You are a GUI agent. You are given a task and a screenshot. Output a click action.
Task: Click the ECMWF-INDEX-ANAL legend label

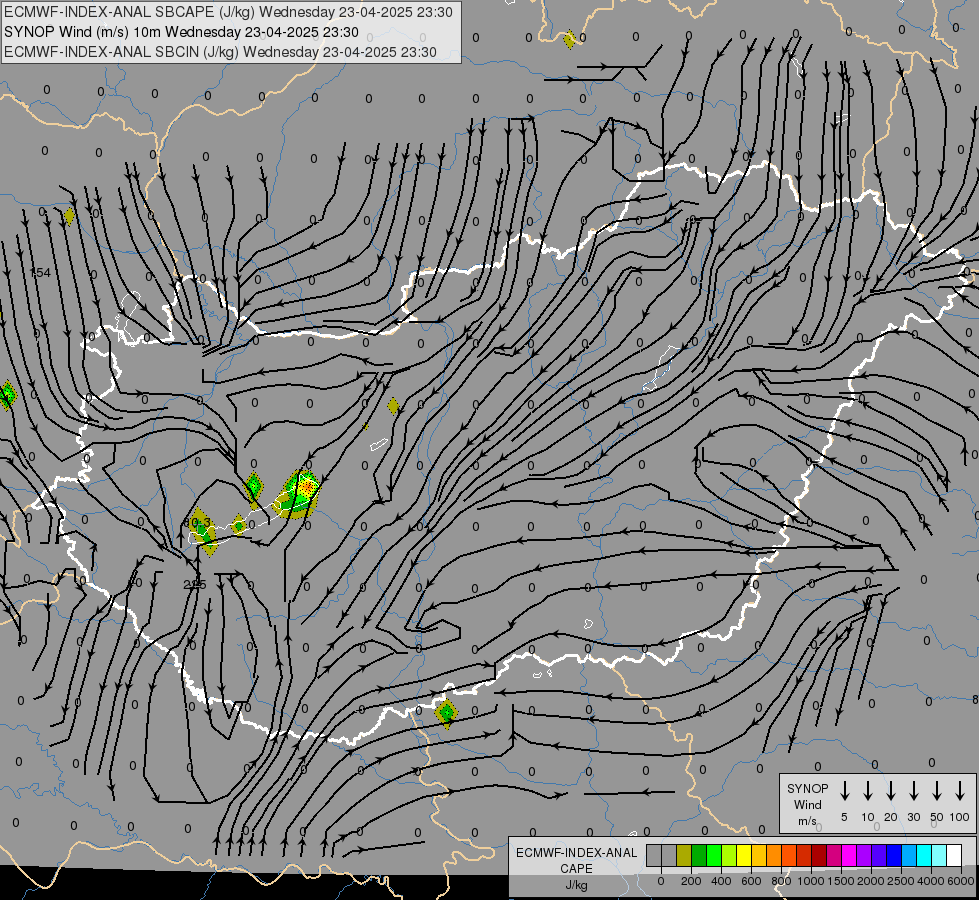pyautogui.click(x=576, y=853)
